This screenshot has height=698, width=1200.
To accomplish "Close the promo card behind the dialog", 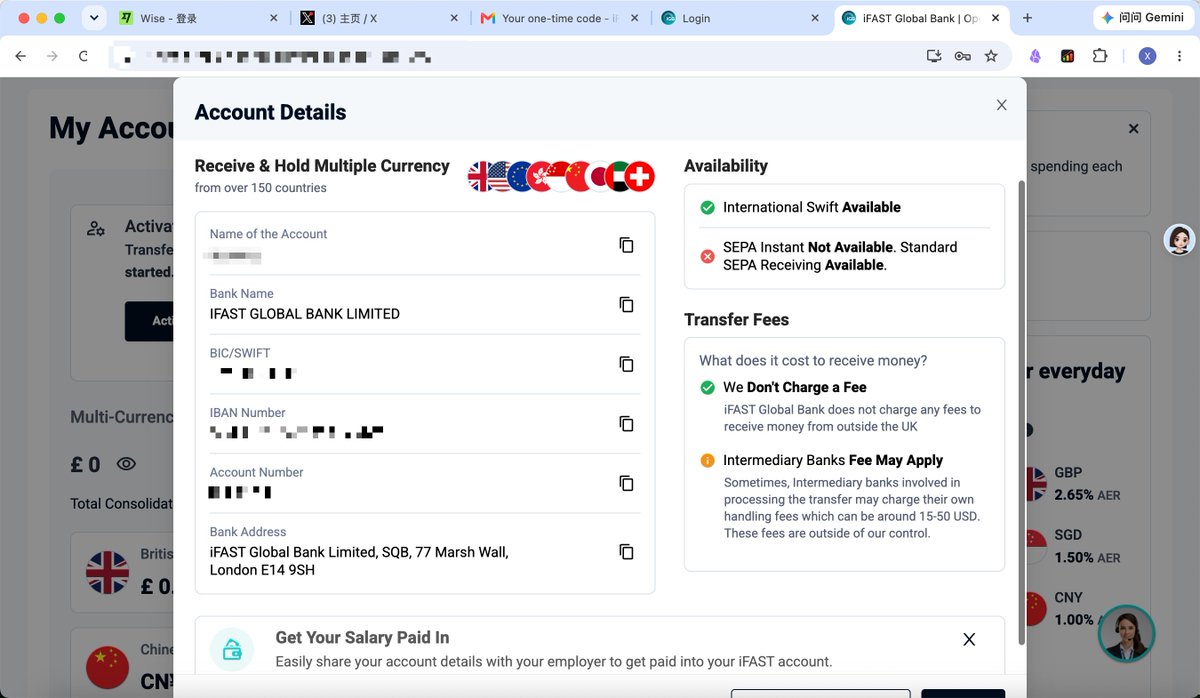I will point(1133,129).
